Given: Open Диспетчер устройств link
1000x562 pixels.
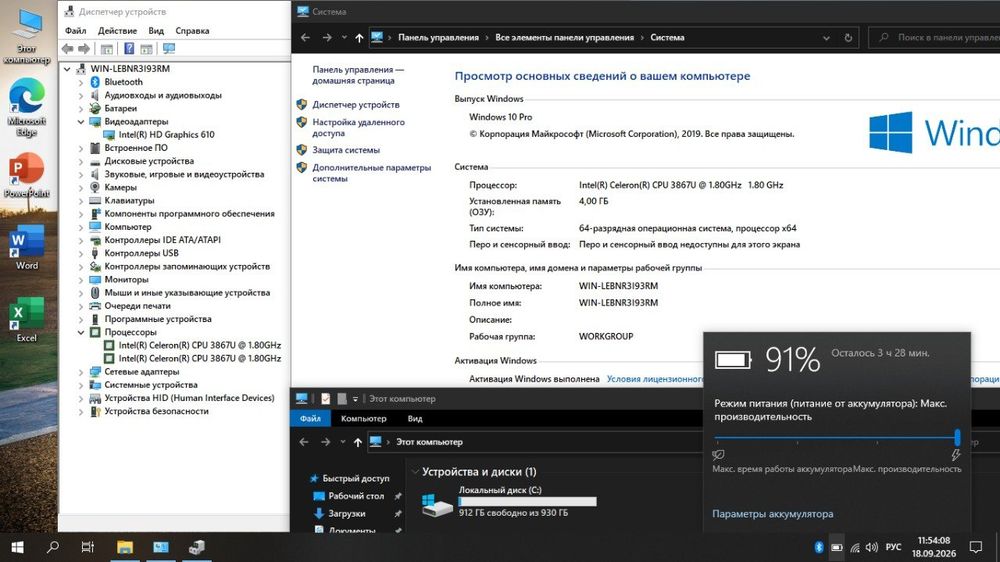Looking at the screenshot, I should pos(356,105).
